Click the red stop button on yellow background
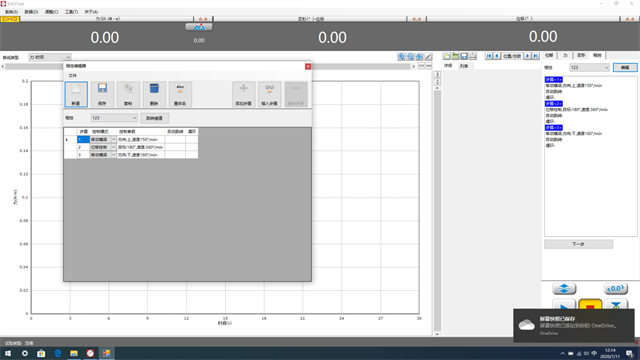The width and height of the screenshot is (640, 360). pyautogui.click(x=590, y=305)
